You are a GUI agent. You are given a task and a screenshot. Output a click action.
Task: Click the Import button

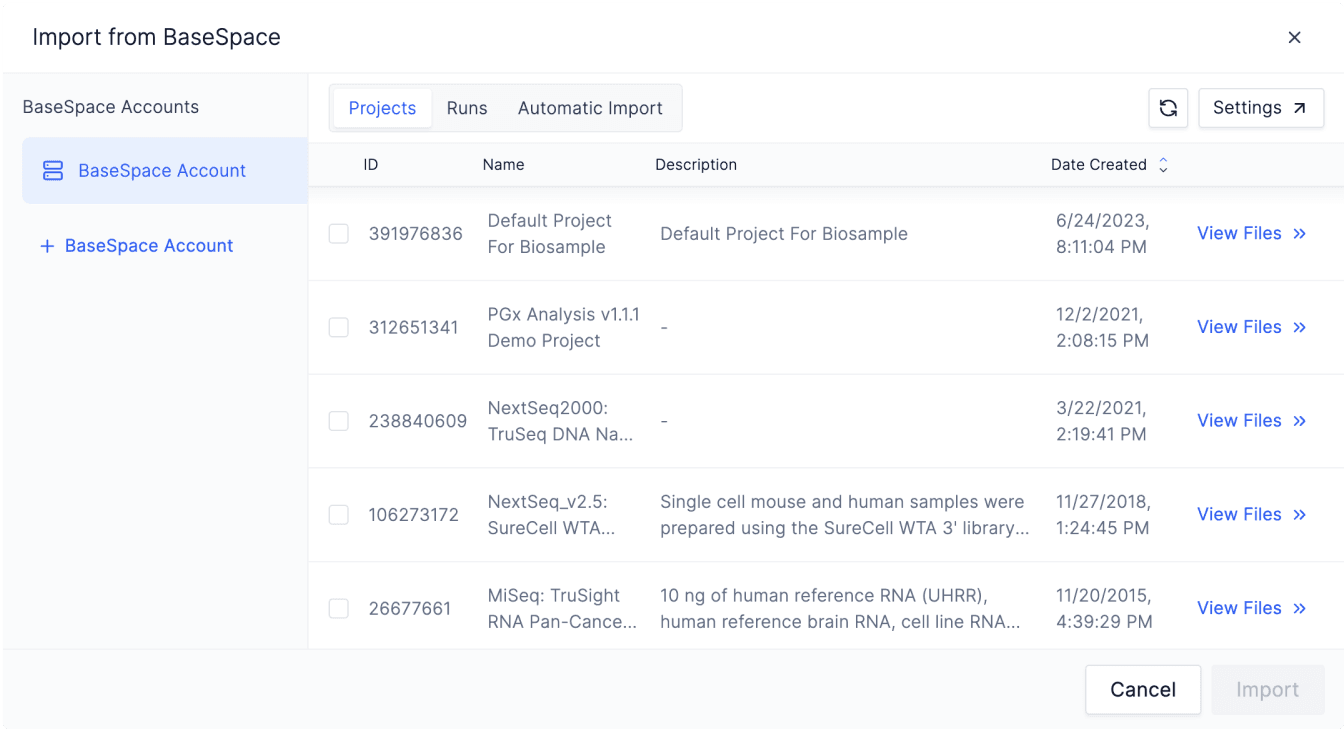pyautogui.click(x=1268, y=690)
